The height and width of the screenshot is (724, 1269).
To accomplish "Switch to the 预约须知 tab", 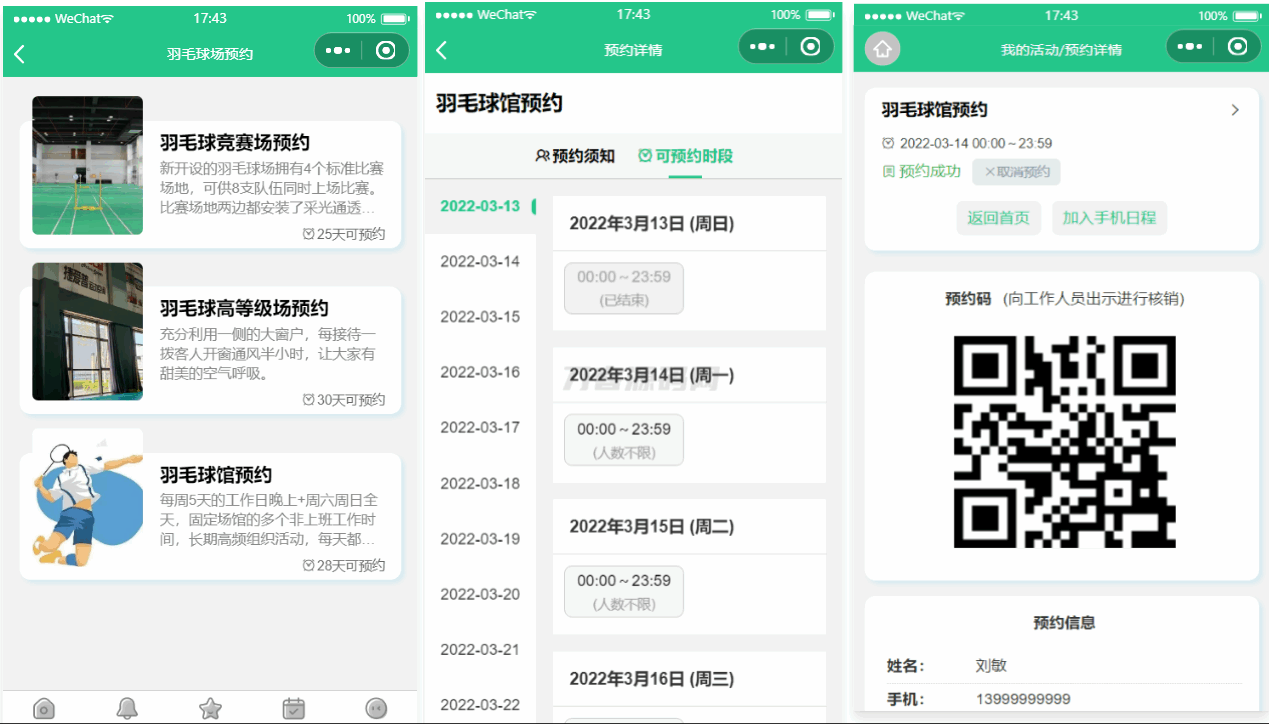I will [576, 156].
